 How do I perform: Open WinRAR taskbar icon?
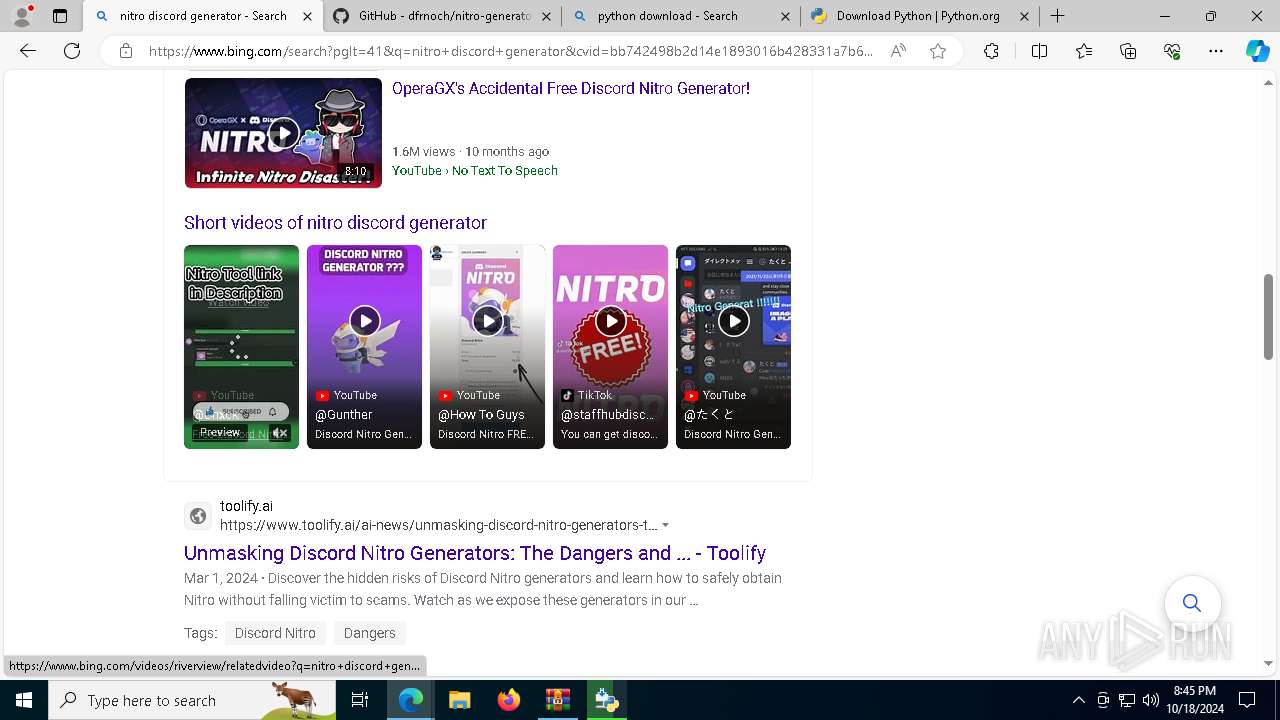tap(557, 700)
